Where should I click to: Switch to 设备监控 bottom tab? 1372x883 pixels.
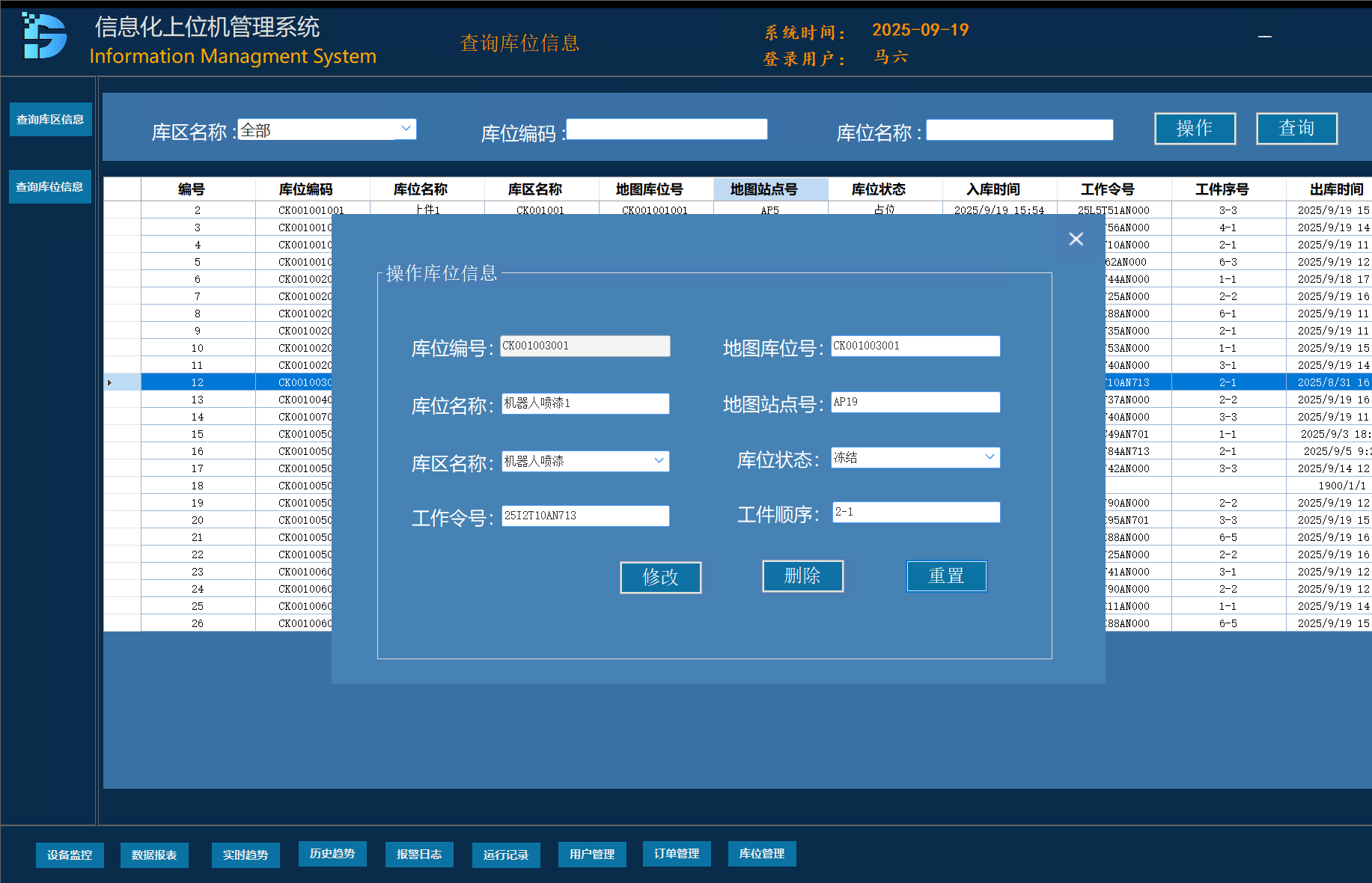(70, 855)
